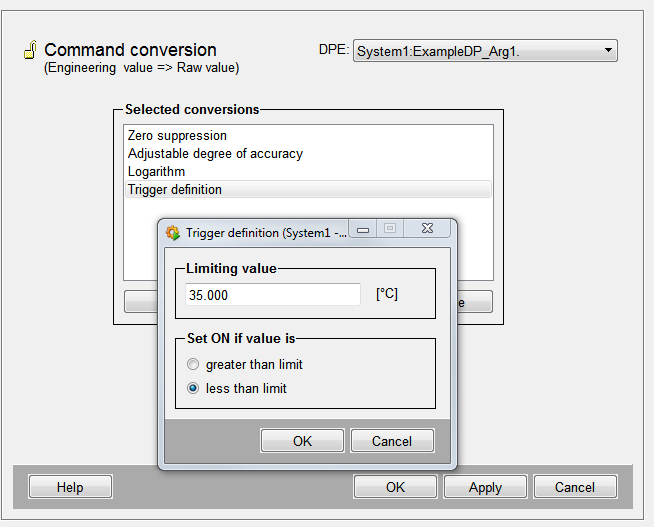Open Help for Command conversion
This screenshot has height=527, width=654.
point(70,487)
